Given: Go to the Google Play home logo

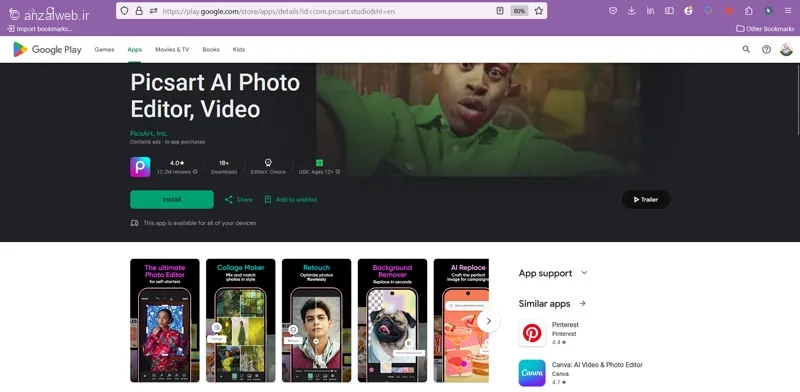Looking at the screenshot, I should click(x=47, y=50).
